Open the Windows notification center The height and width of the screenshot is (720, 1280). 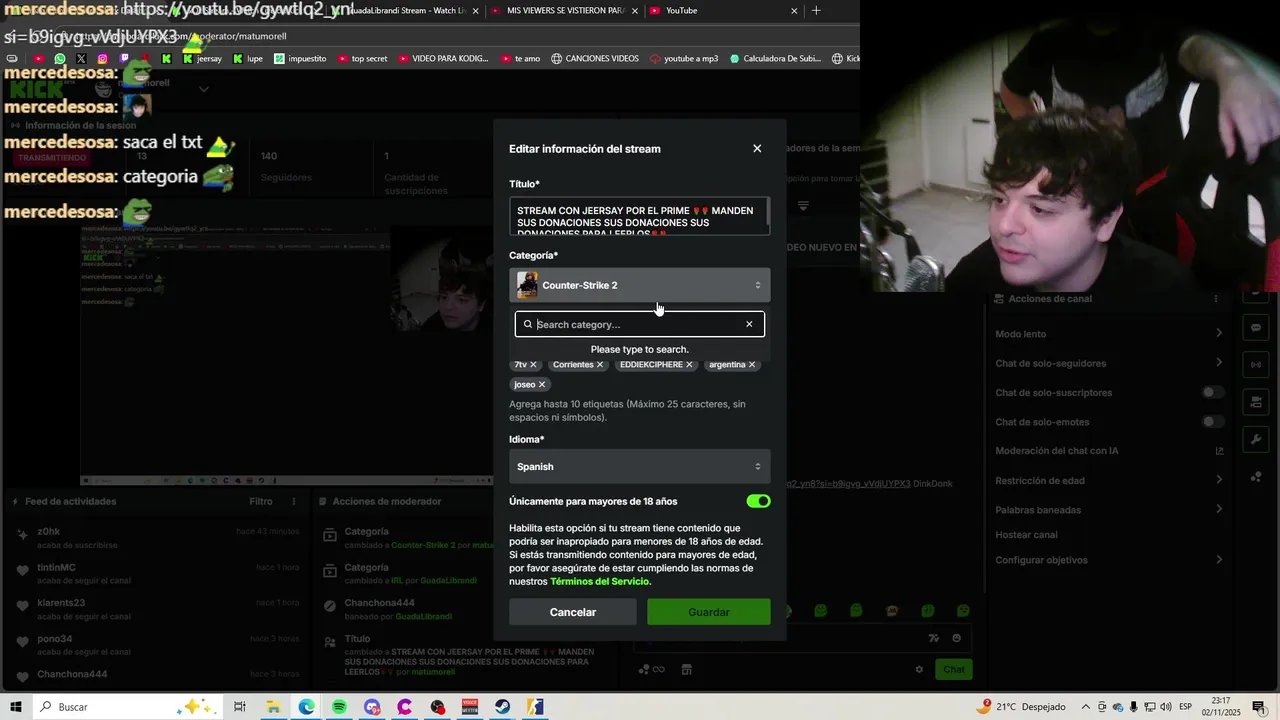point(1262,707)
